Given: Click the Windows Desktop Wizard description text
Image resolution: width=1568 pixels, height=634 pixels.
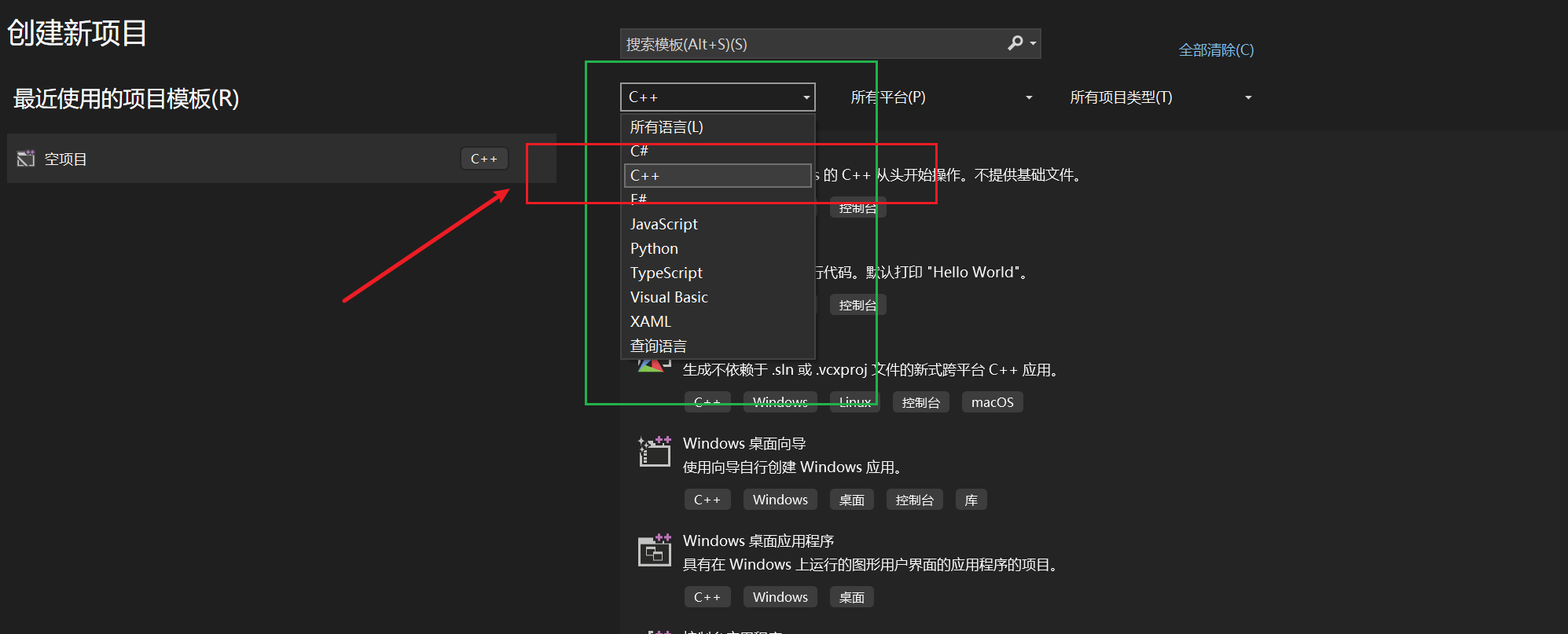Looking at the screenshot, I should click(x=792, y=467).
